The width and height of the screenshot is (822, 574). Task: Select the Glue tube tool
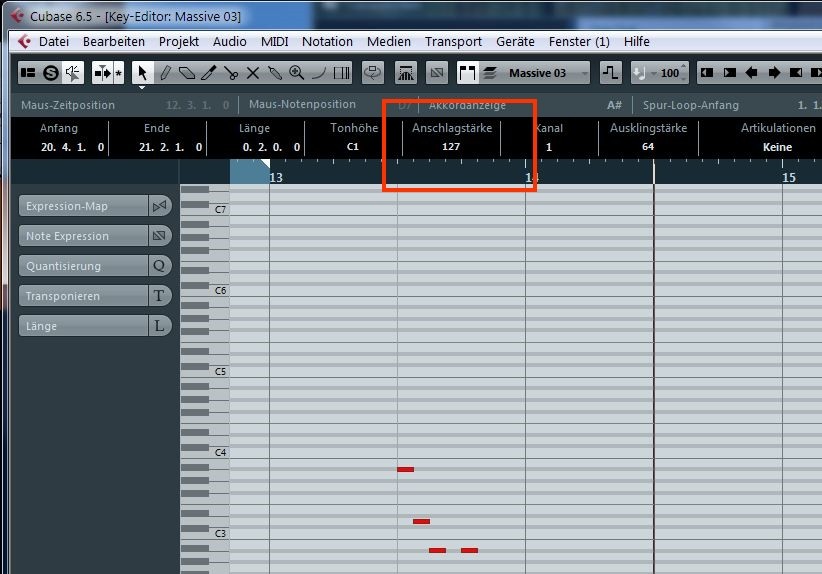tap(275, 73)
